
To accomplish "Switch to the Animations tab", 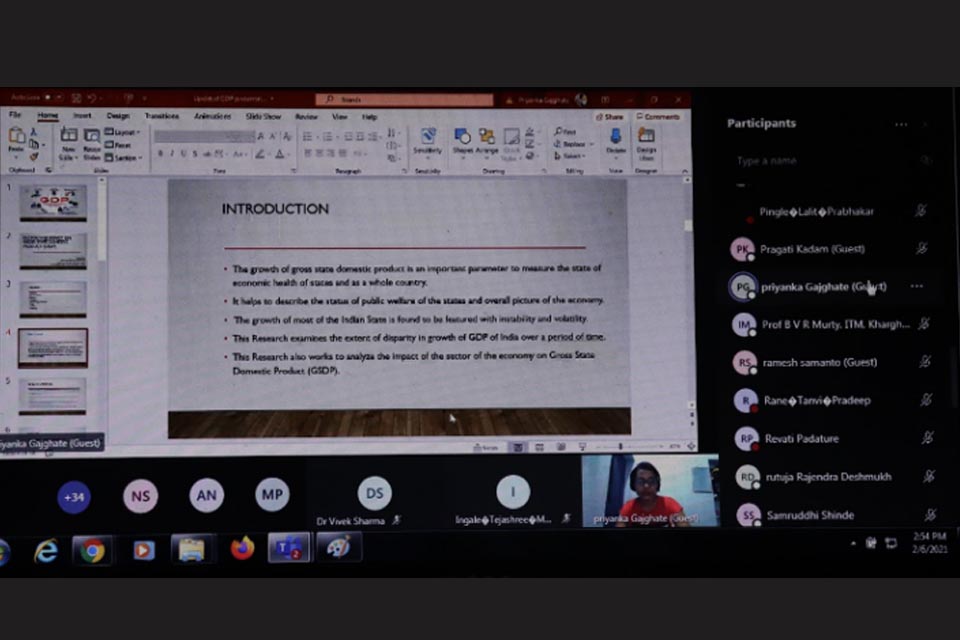I will [x=212, y=115].
